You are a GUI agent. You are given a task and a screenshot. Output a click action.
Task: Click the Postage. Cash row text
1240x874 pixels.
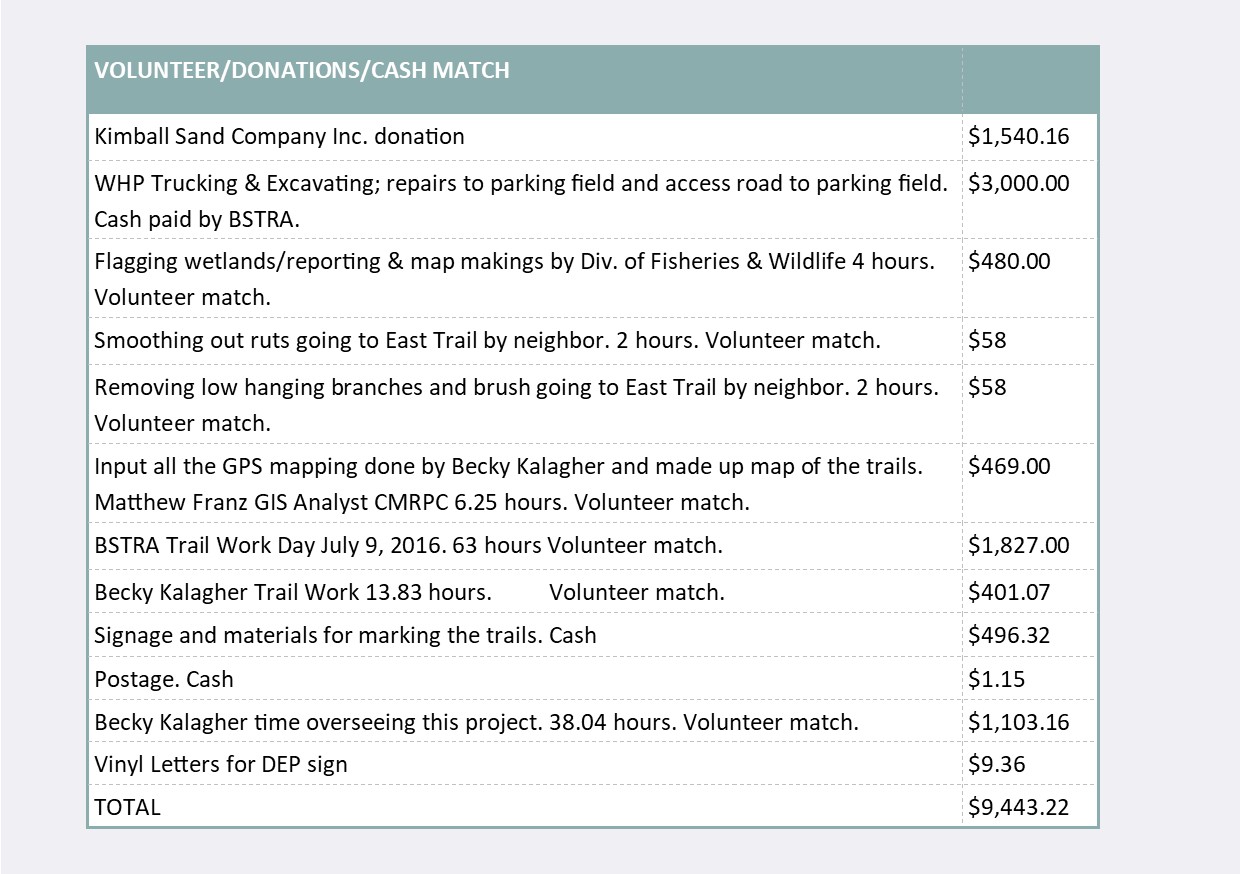pyautogui.click(x=164, y=680)
